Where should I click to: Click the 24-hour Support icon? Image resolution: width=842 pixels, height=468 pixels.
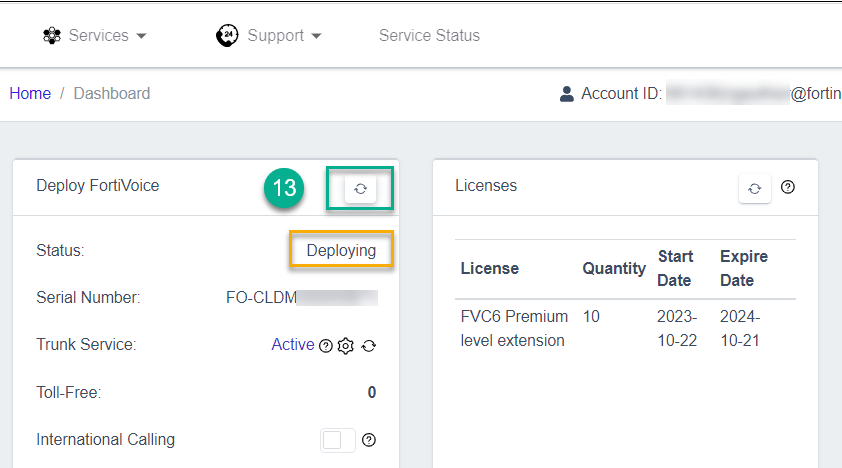[x=227, y=36]
